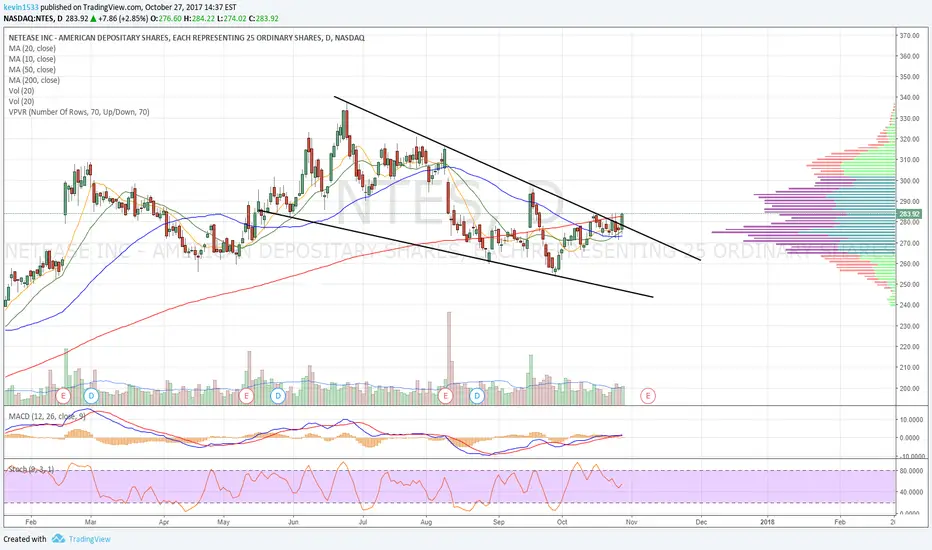
Task: Click the Mar label on time axis
Action: pyautogui.click(x=90, y=522)
